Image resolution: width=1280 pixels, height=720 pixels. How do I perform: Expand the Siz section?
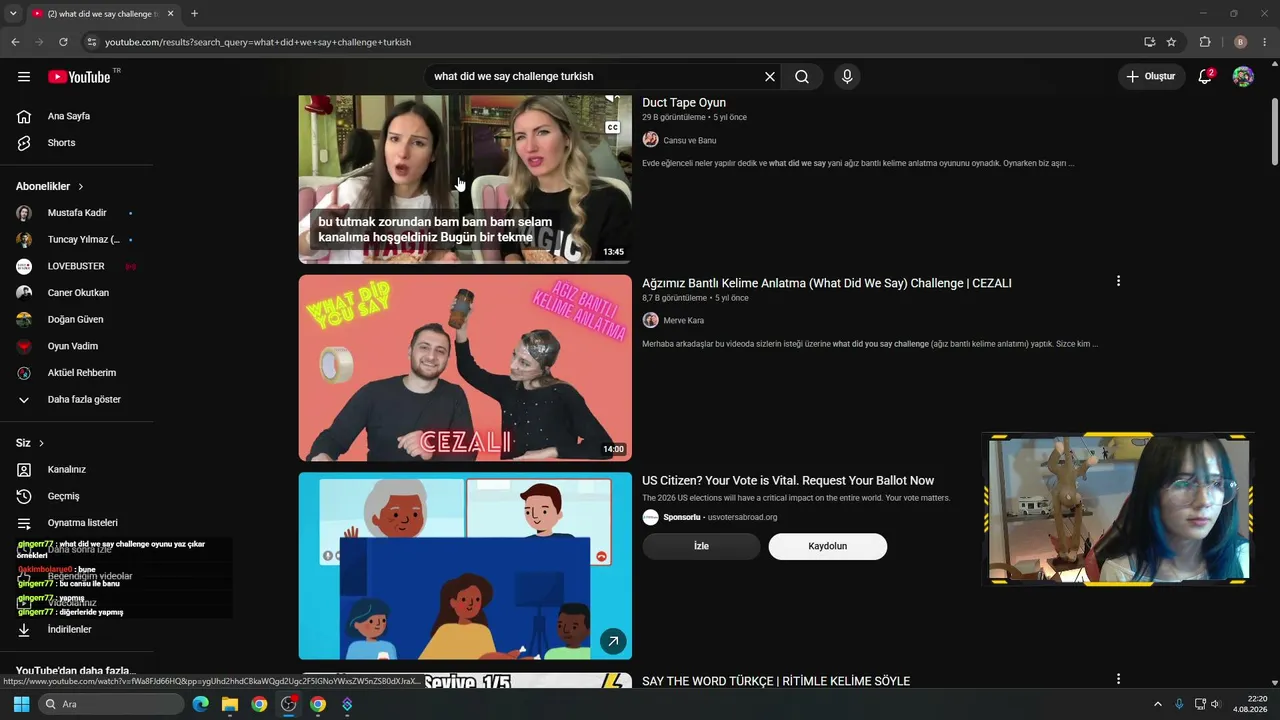(30, 443)
